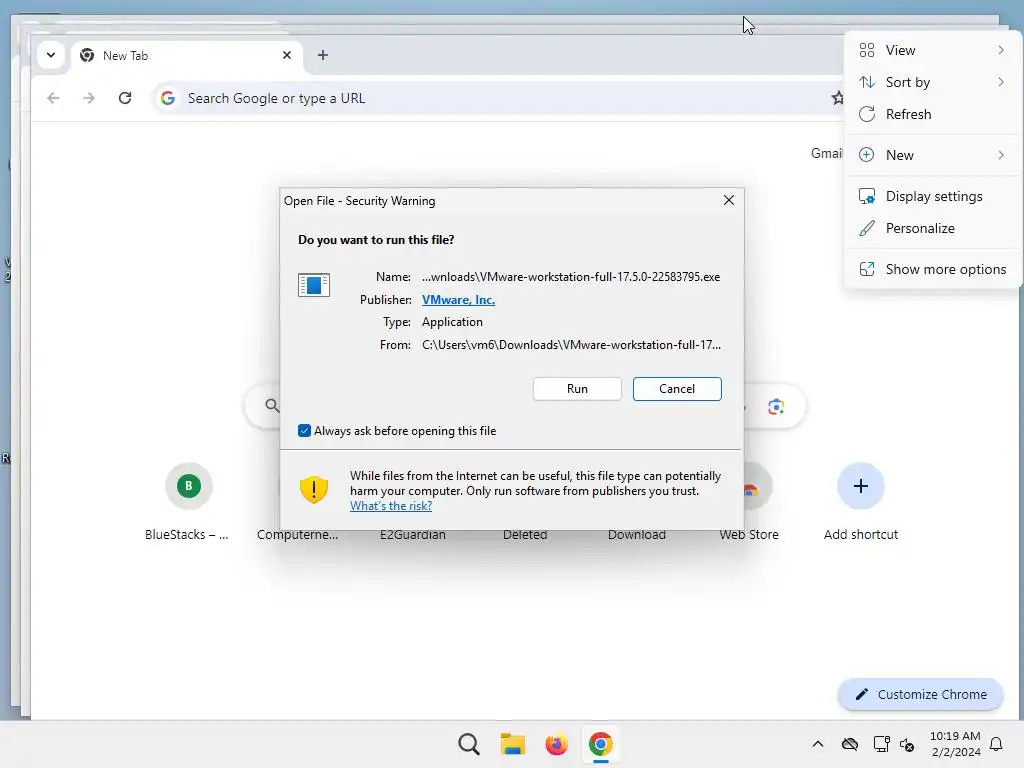
Task: Click the Chrome taskbar icon
Action: pos(600,744)
